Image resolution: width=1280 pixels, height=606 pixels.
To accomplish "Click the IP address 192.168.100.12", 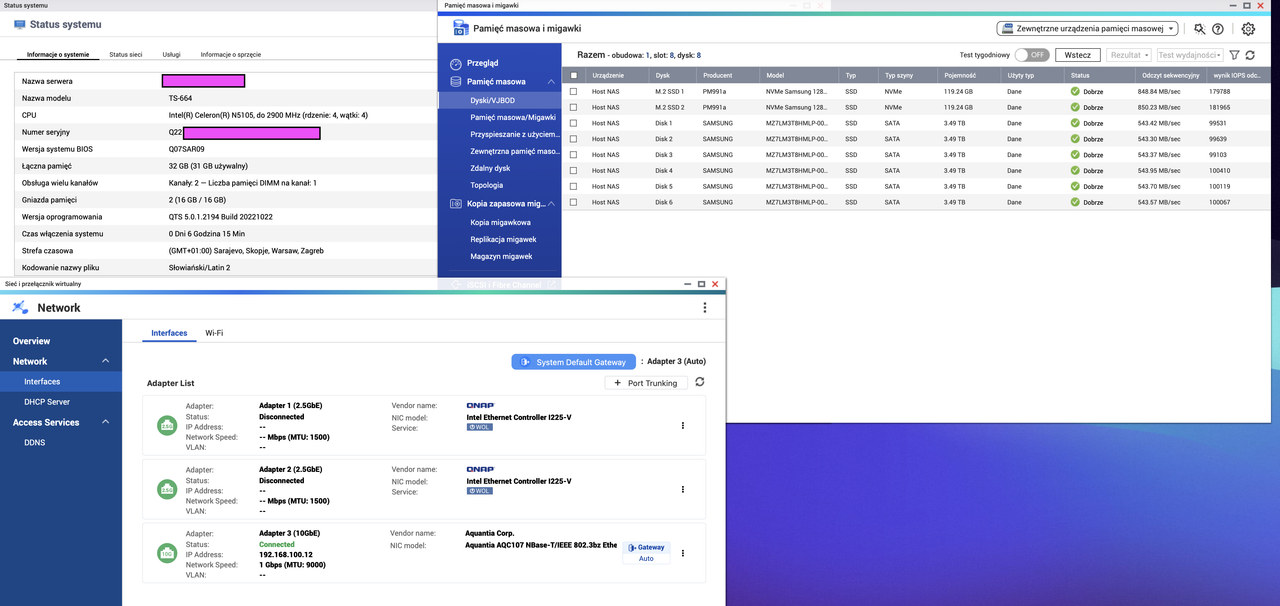I will tap(286, 554).
